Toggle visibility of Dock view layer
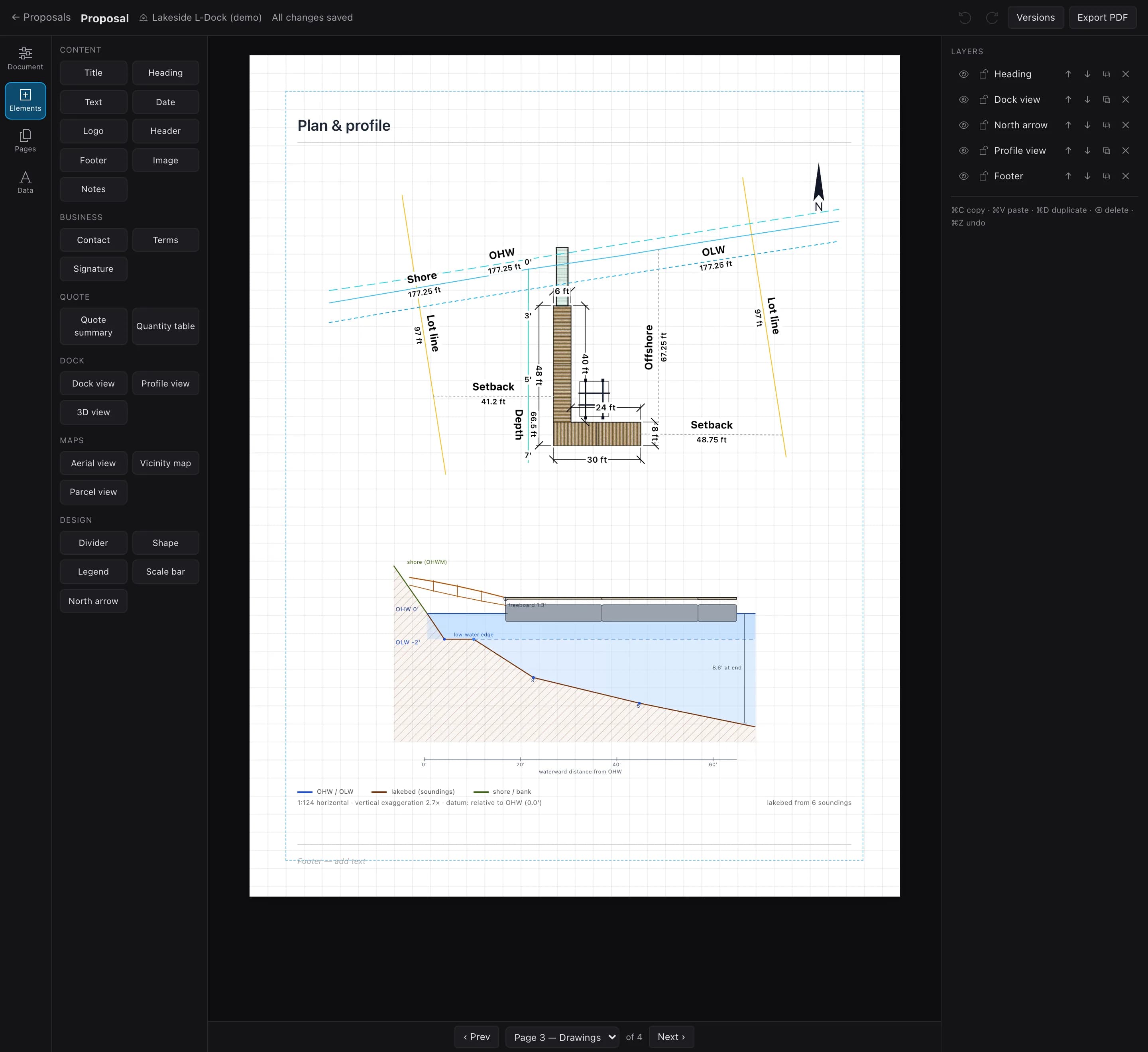The width and height of the screenshot is (1148, 1052). coord(963,100)
